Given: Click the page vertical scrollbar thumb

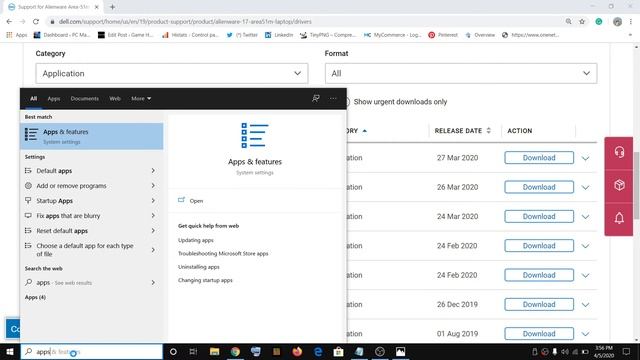Looking at the screenshot, I should pos(636,186).
